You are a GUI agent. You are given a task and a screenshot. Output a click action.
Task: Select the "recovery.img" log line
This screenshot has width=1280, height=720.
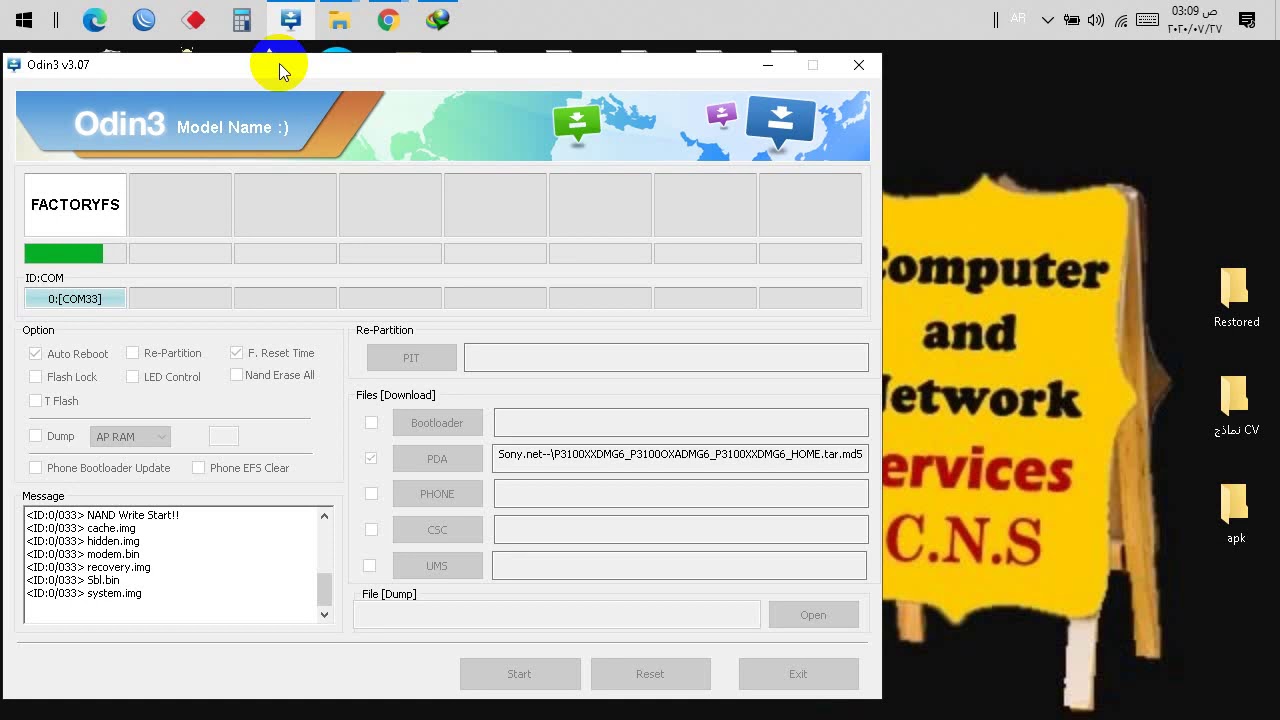[x=89, y=567]
